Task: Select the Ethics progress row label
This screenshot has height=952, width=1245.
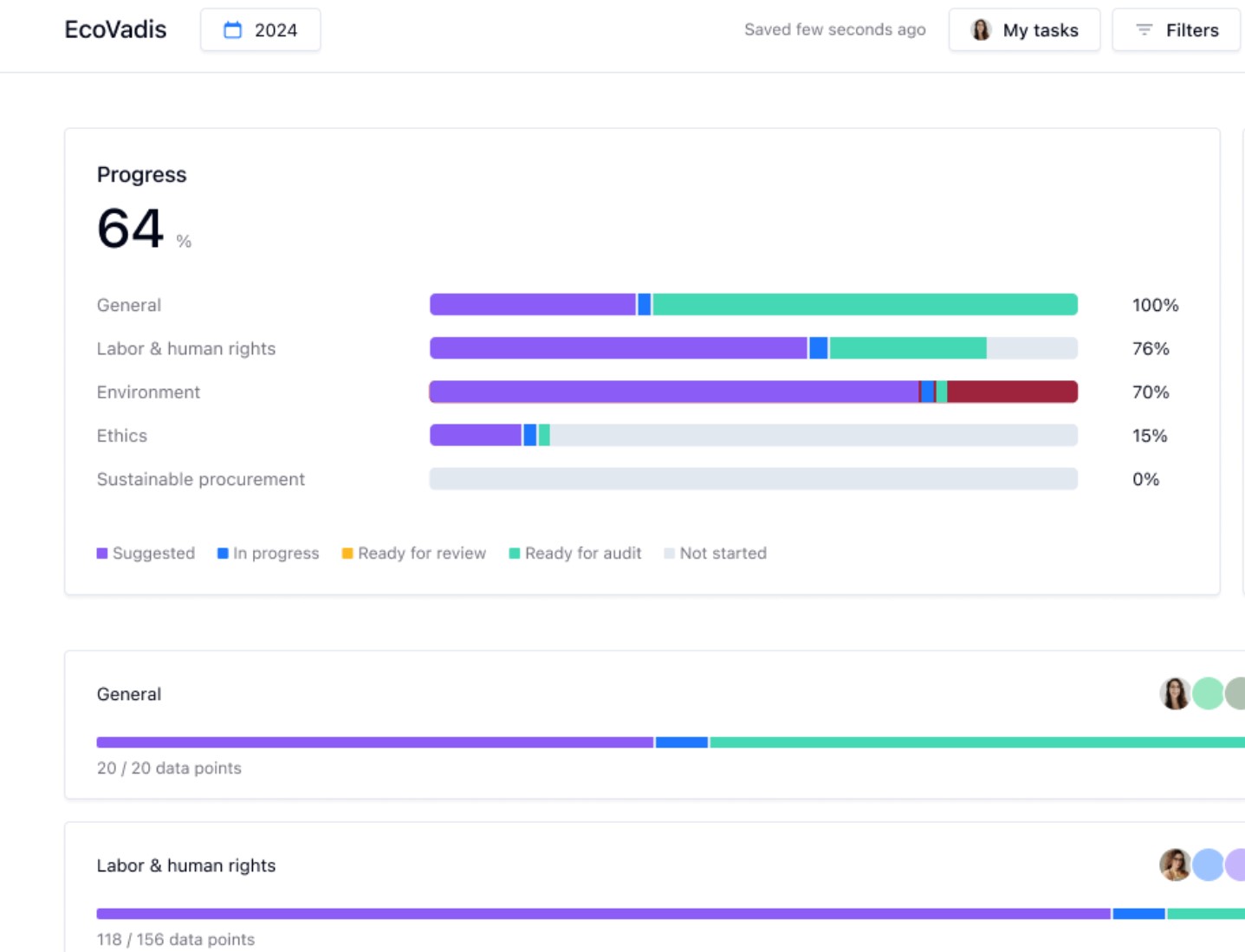Action: 122,436
